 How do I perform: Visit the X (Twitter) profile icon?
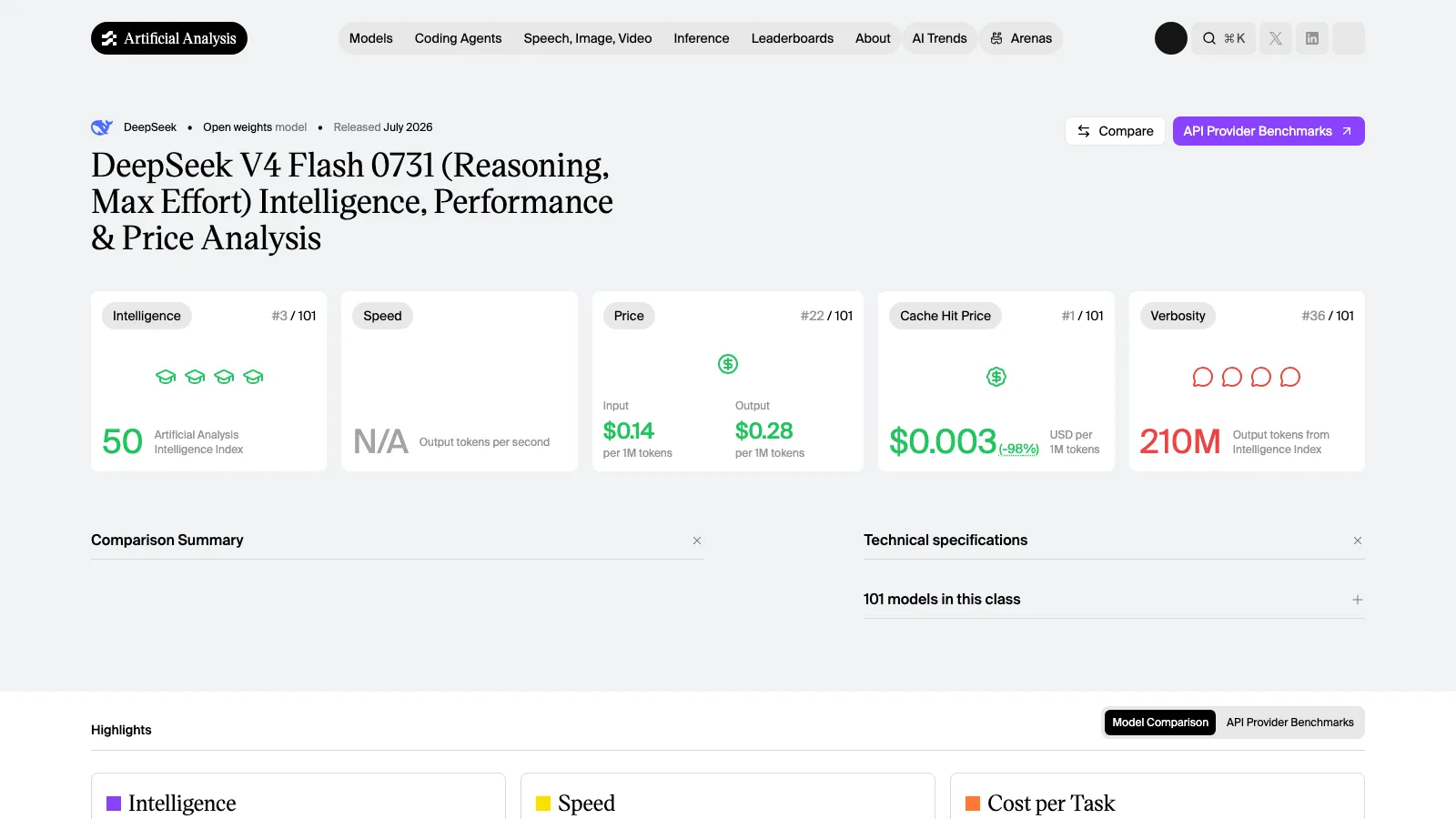1276,38
